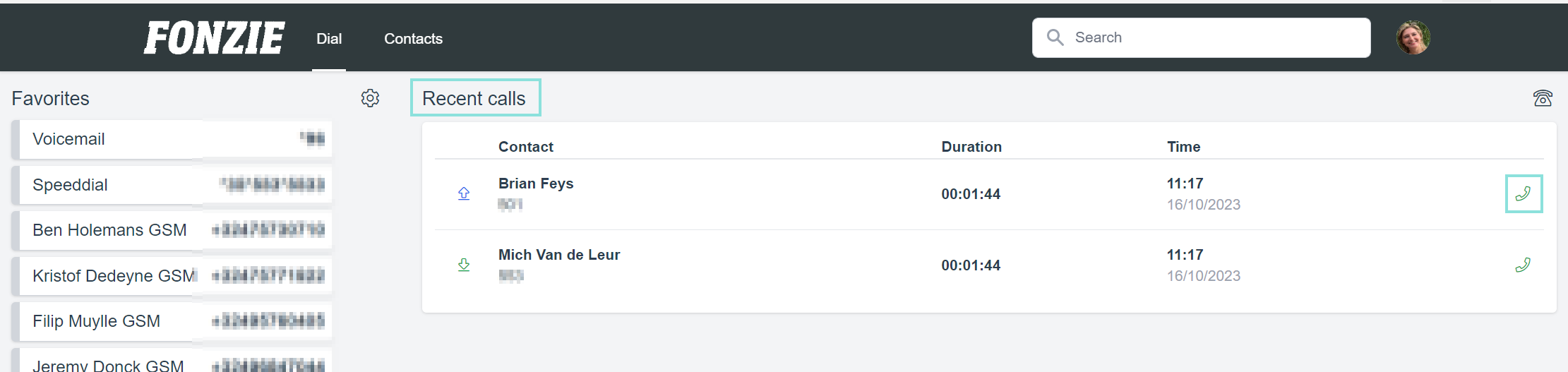Viewport: 1568px width, 372px height.
Task: Call Jeremy Donck GSM favorite
Action: [172, 361]
